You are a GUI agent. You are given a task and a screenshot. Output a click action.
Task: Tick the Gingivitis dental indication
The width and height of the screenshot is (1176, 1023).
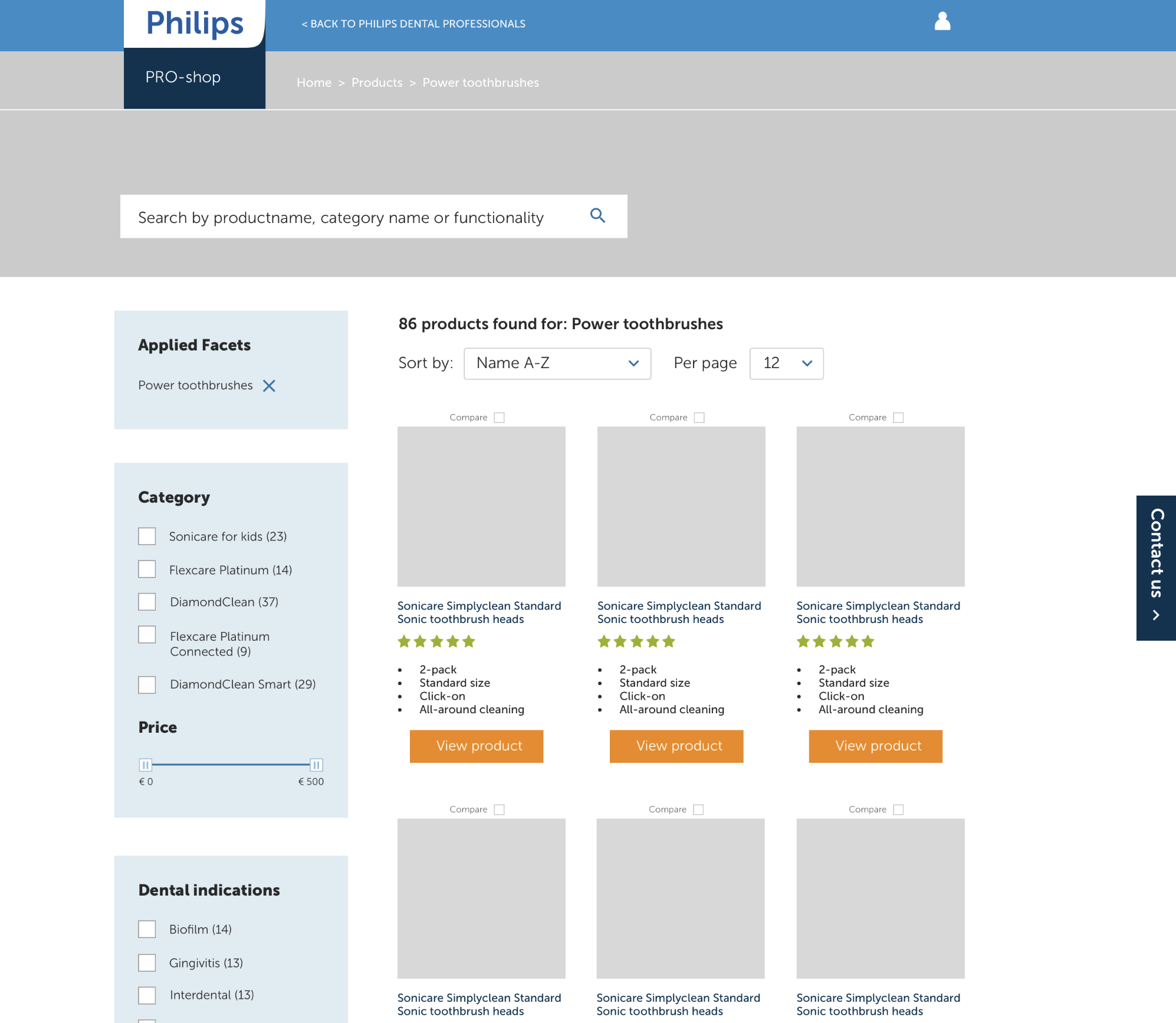pos(147,963)
